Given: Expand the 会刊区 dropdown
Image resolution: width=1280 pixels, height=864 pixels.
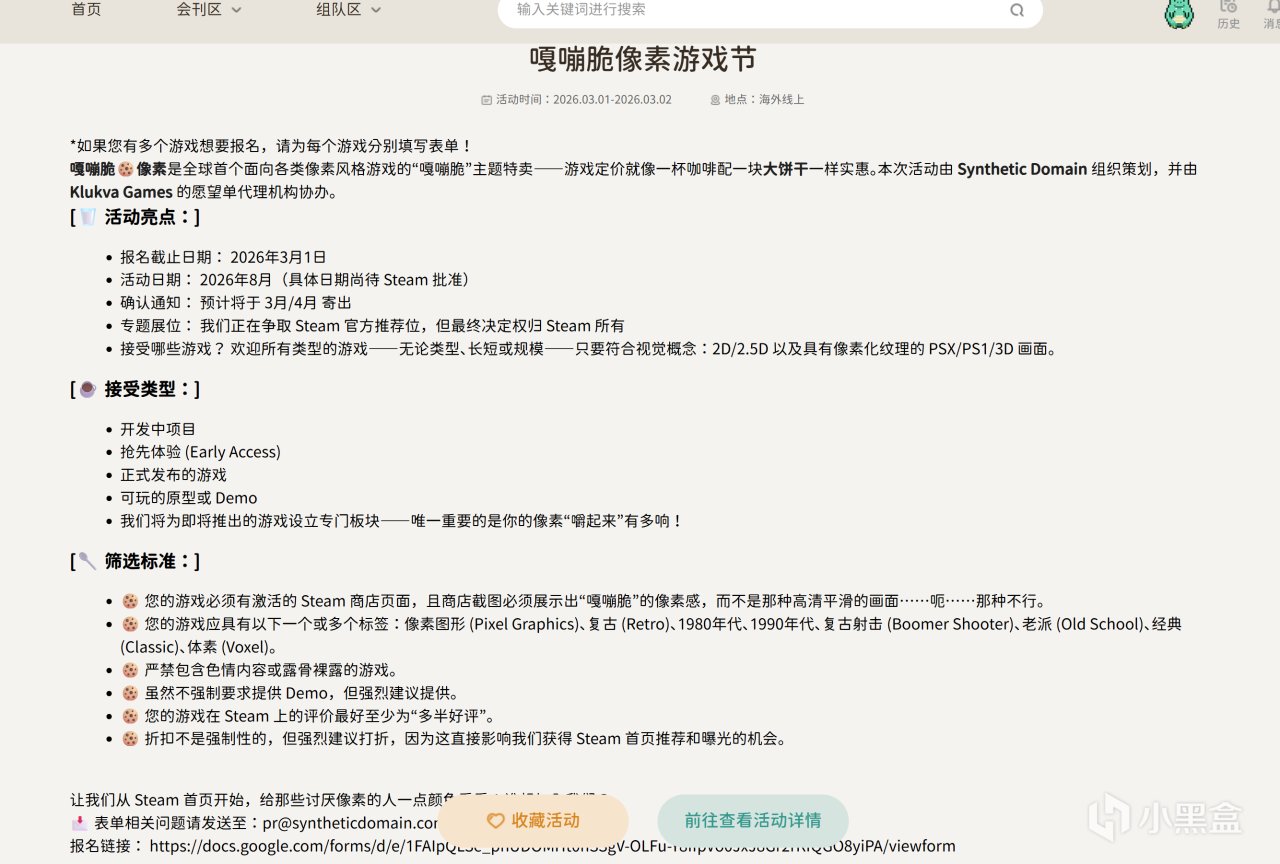Looking at the screenshot, I should coord(209,10).
